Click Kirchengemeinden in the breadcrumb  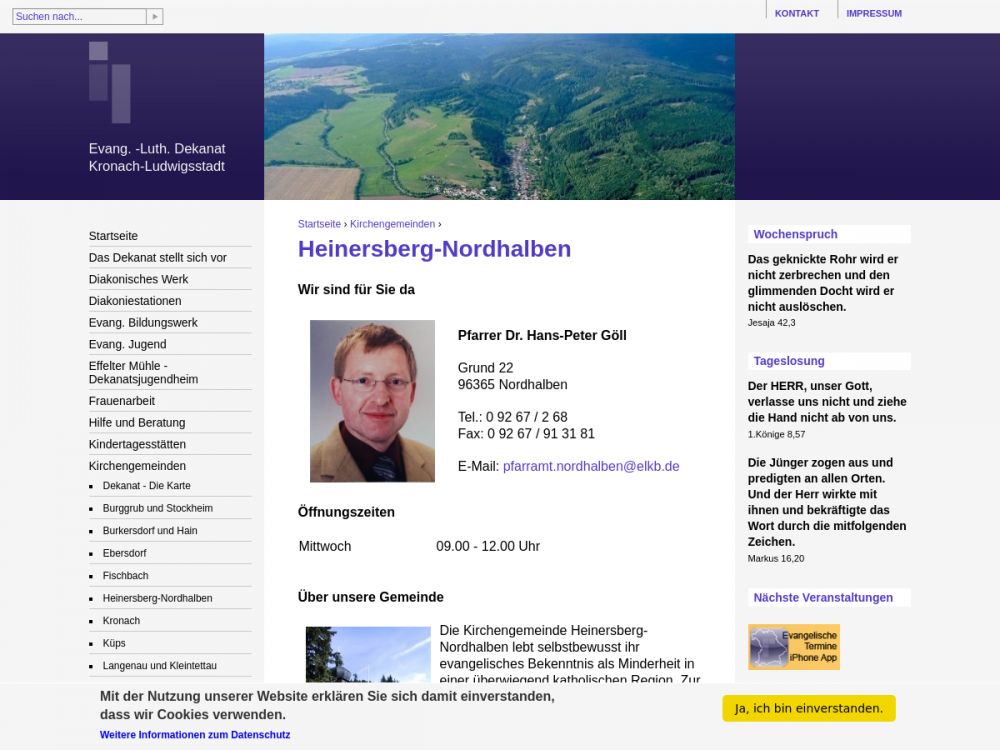pyautogui.click(x=392, y=224)
